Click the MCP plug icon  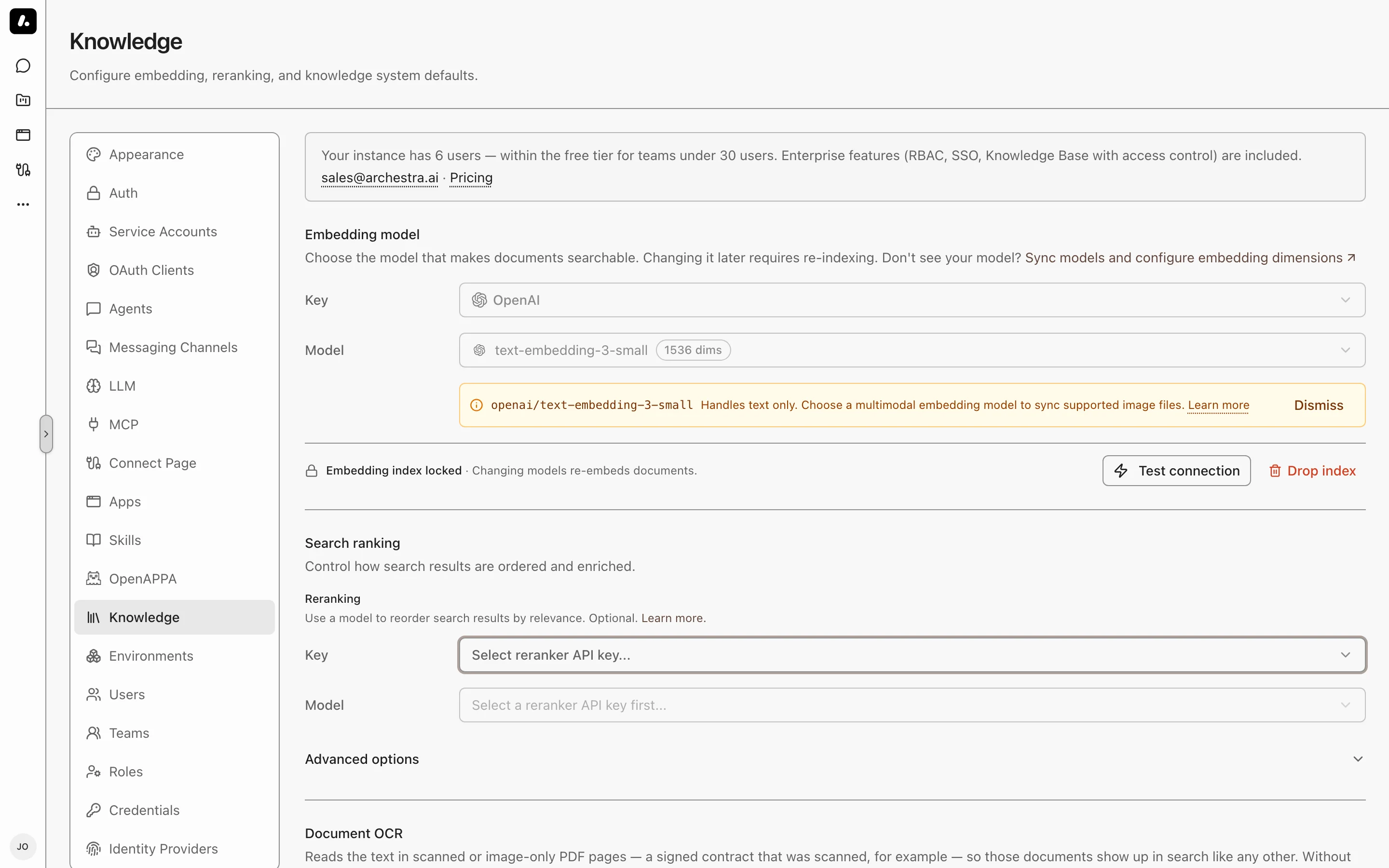tap(94, 424)
